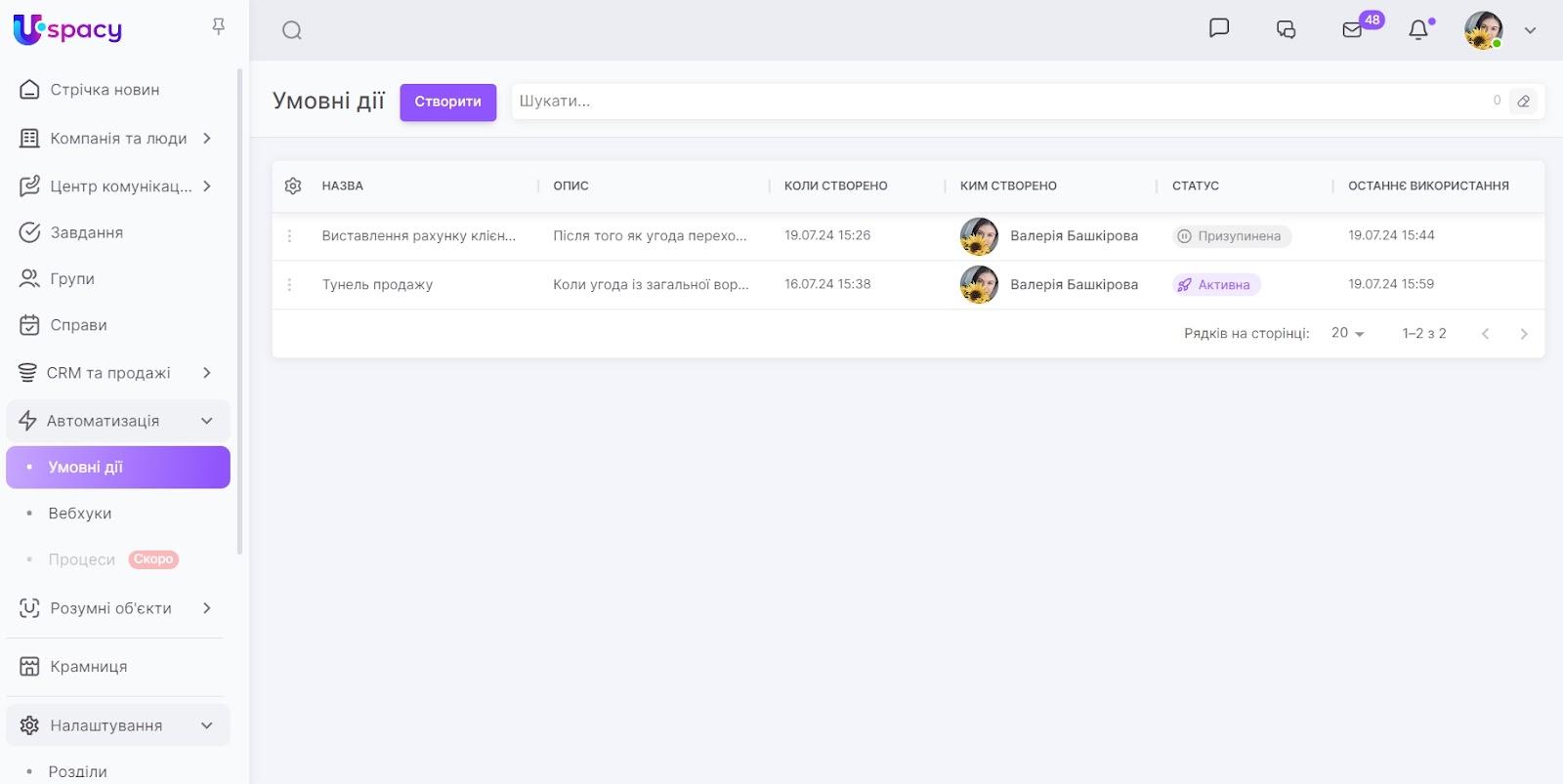1563x784 pixels.
Task: Open the notifications bell
Action: [1418, 30]
